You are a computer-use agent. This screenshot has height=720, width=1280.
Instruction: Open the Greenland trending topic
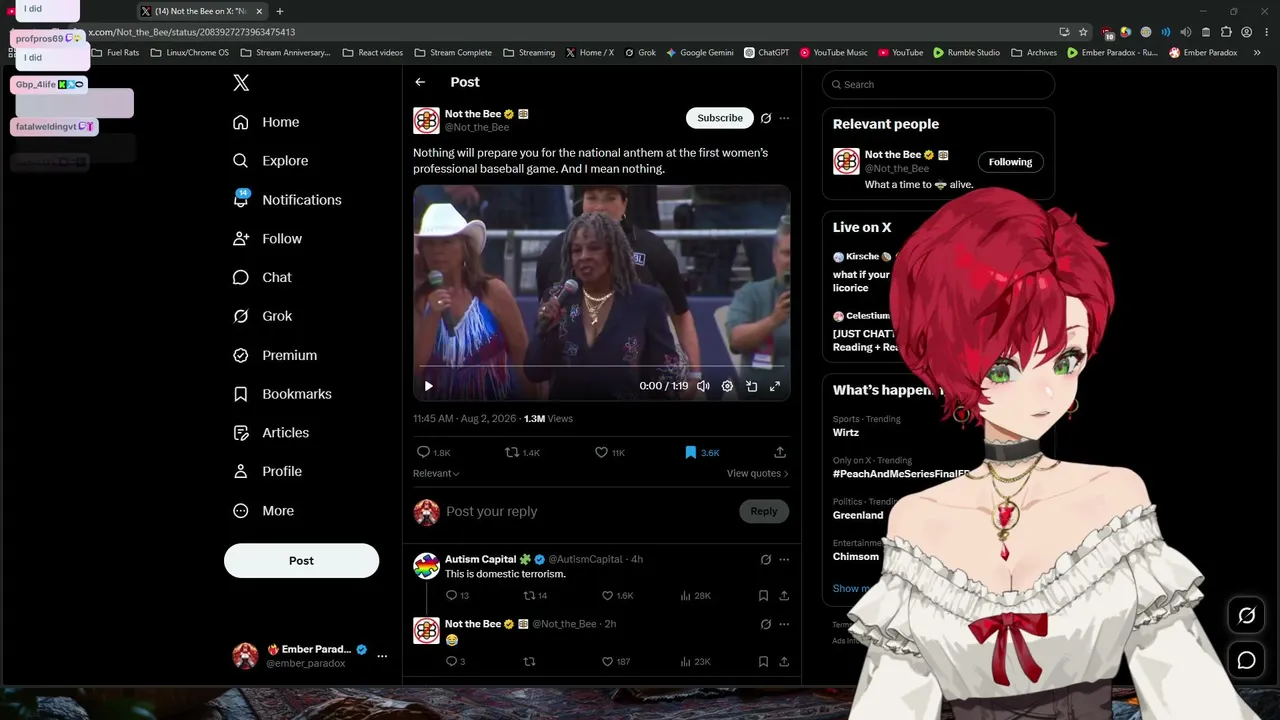pos(858,515)
